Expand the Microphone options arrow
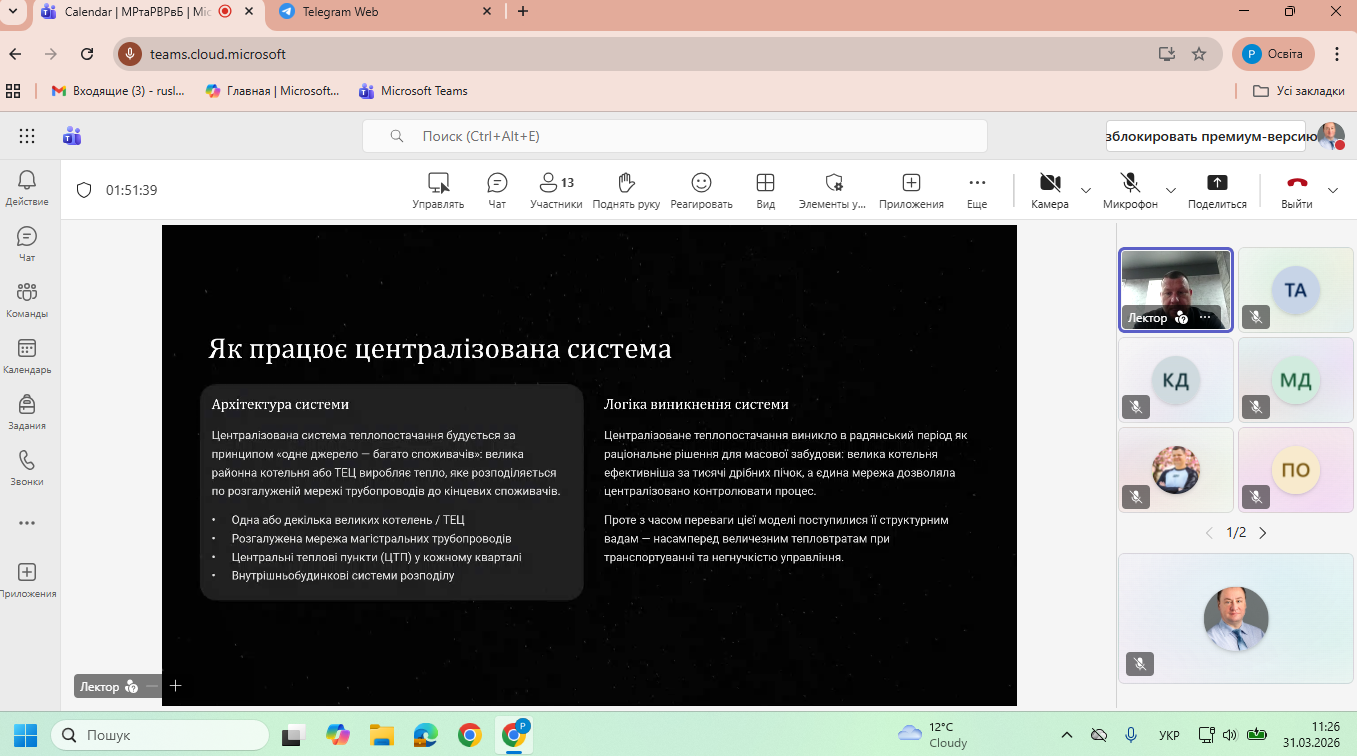The width and height of the screenshot is (1357, 756). [1171, 190]
